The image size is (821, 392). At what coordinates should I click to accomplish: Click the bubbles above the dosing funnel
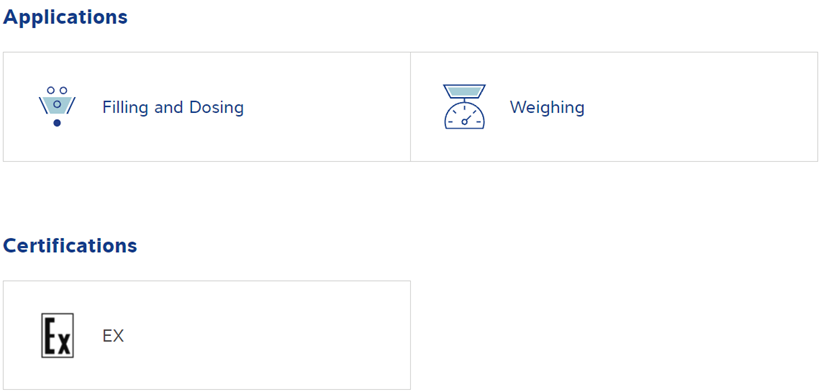coord(57,91)
